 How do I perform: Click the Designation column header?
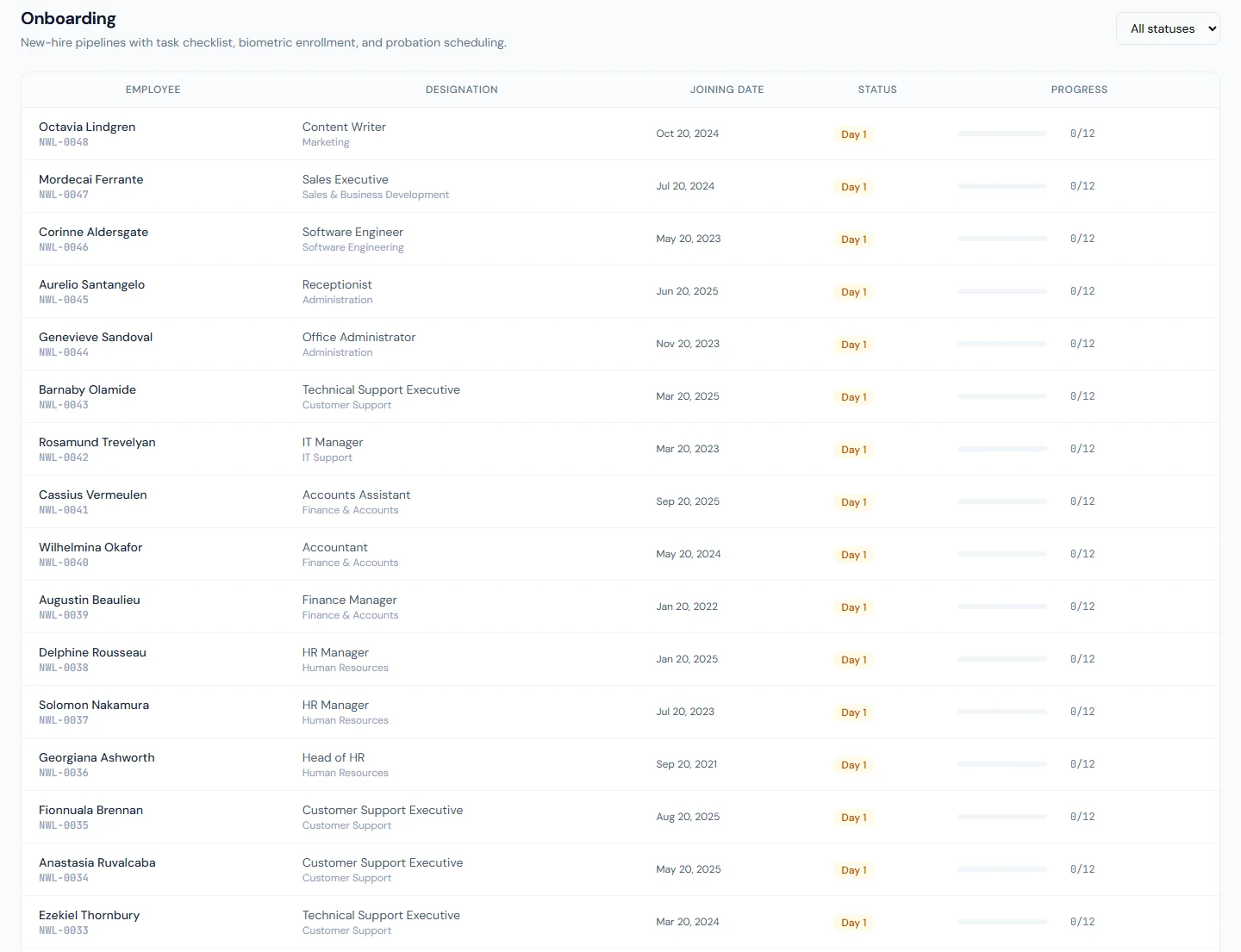462,90
